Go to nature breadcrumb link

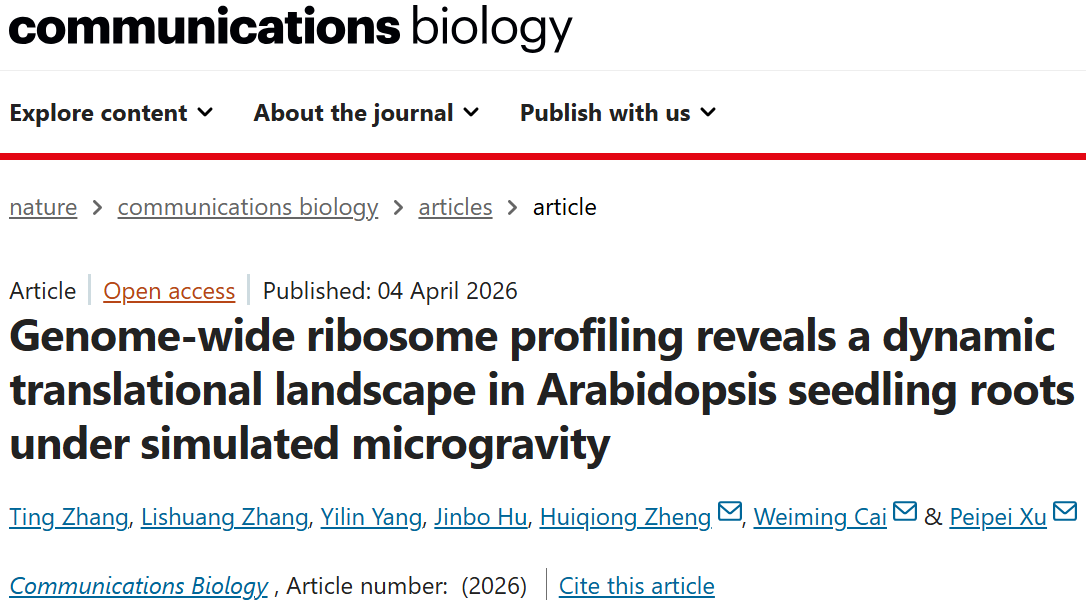point(43,207)
